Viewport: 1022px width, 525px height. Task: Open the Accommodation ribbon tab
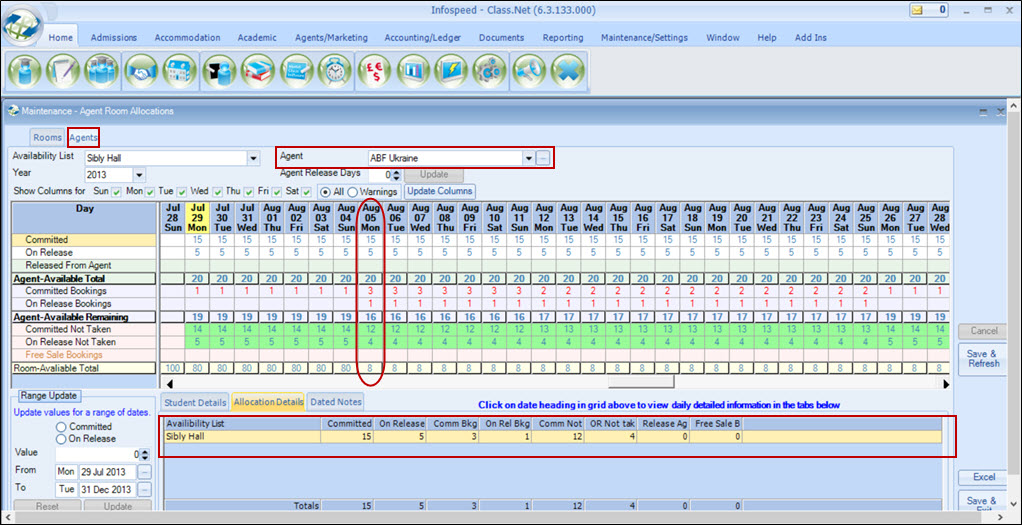coord(187,38)
